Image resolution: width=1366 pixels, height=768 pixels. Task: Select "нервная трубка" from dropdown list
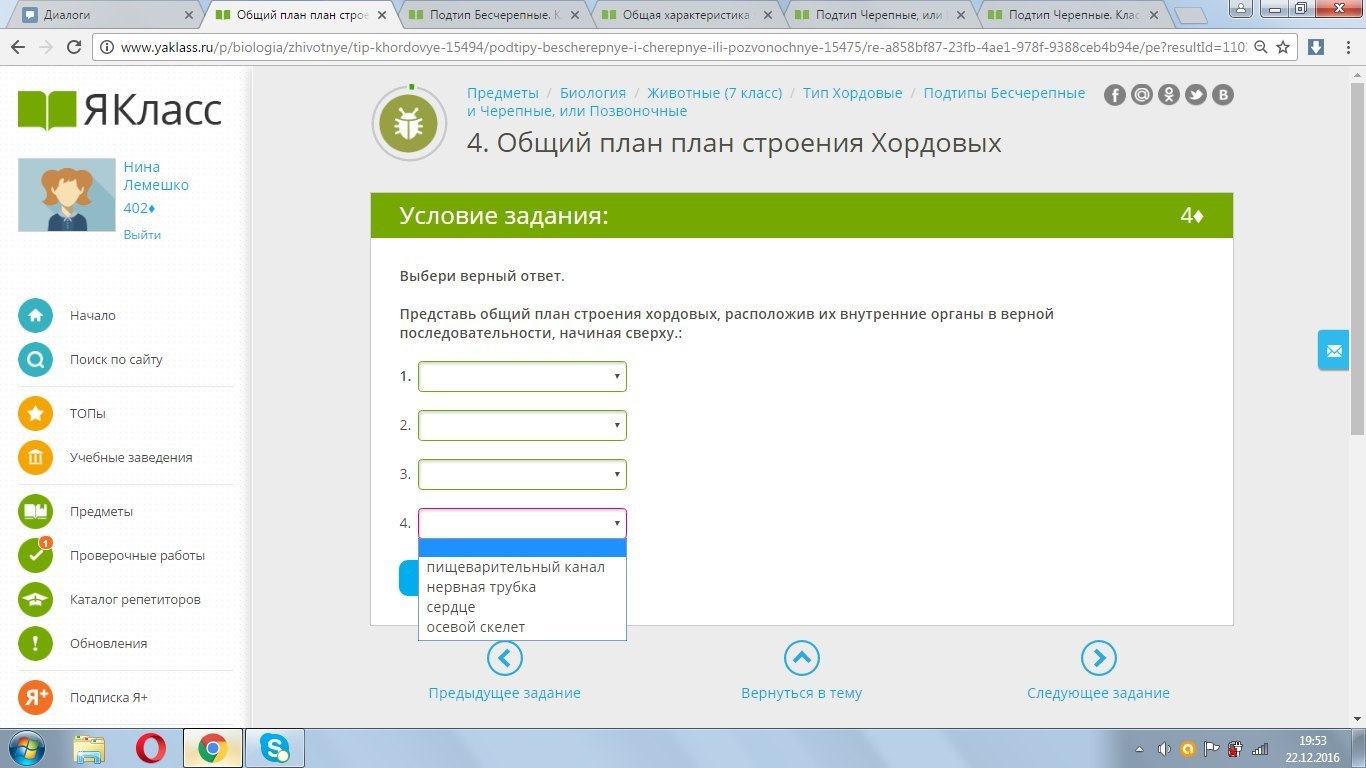click(481, 587)
